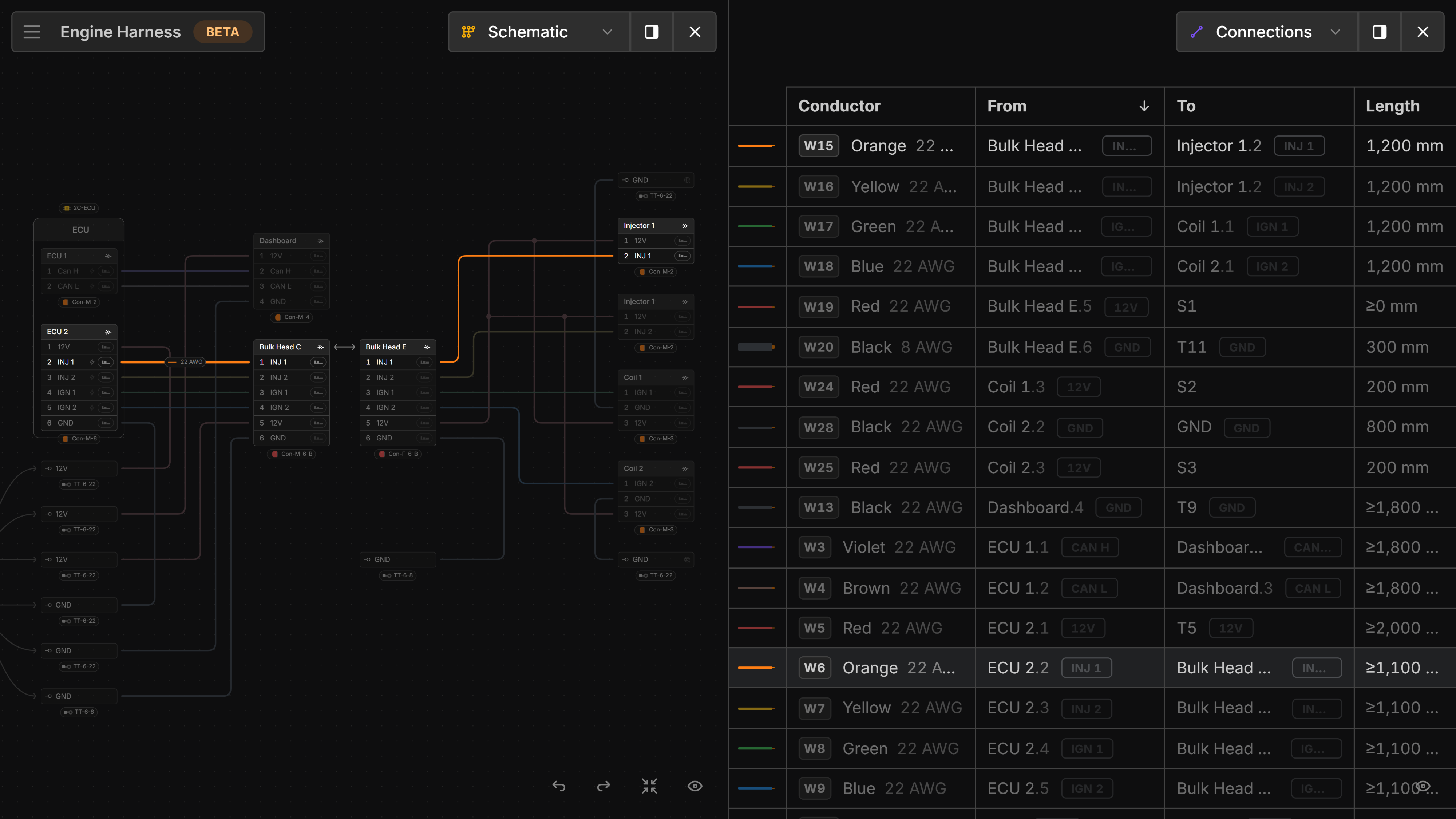Click the bidirectional bulkhead link arrow
Image resolution: width=1456 pixels, height=819 pixels.
tap(344, 347)
